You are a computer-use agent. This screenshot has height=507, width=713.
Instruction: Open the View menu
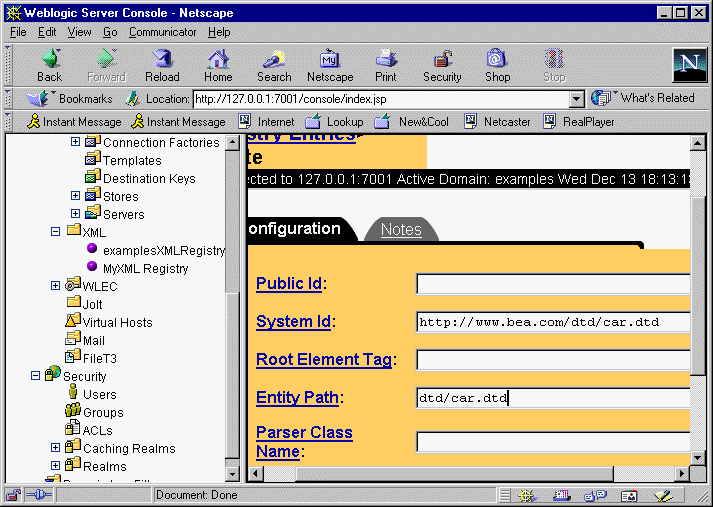[x=80, y=32]
